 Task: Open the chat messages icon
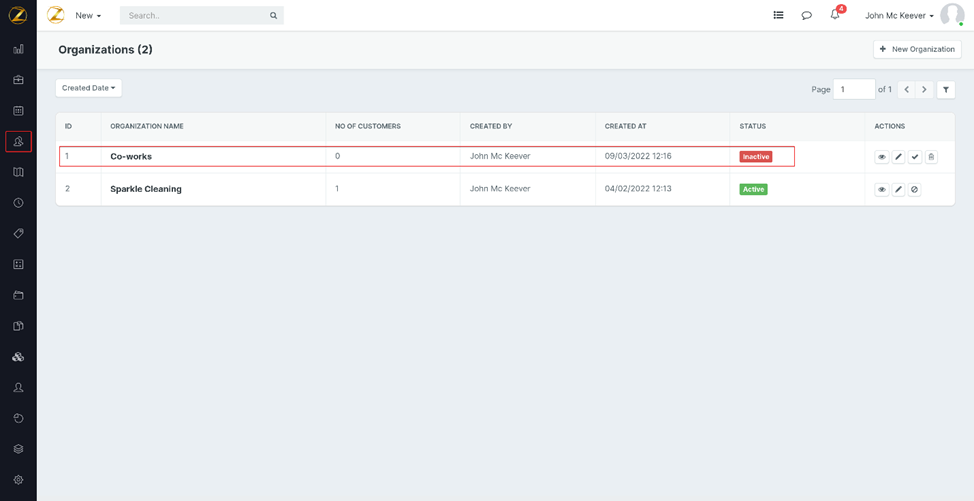tap(806, 16)
